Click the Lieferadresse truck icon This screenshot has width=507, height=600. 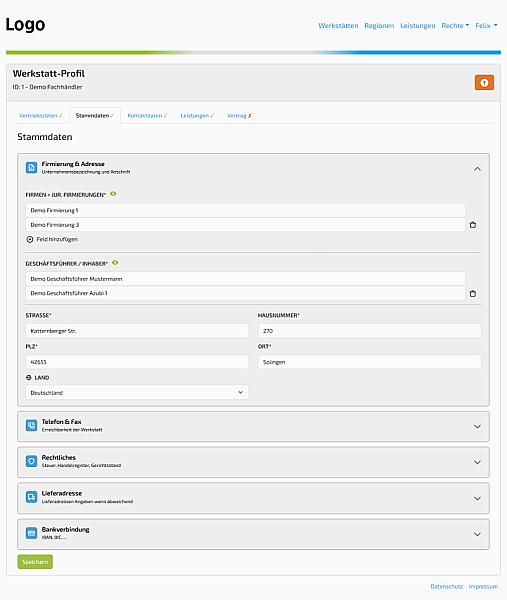(x=31, y=497)
